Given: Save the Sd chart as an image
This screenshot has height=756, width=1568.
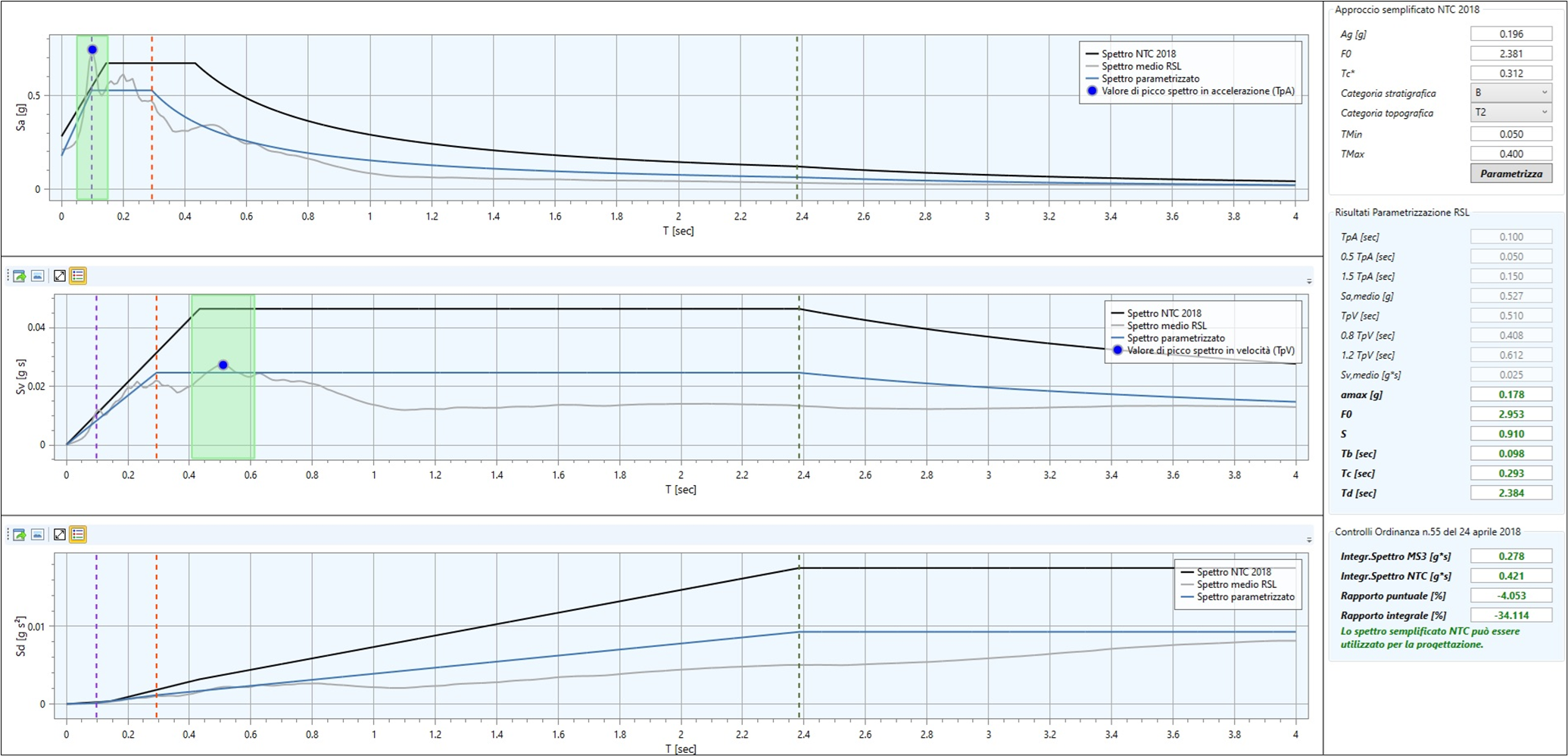Looking at the screenshot, I should pyautogui.click(x=37, y=535).
